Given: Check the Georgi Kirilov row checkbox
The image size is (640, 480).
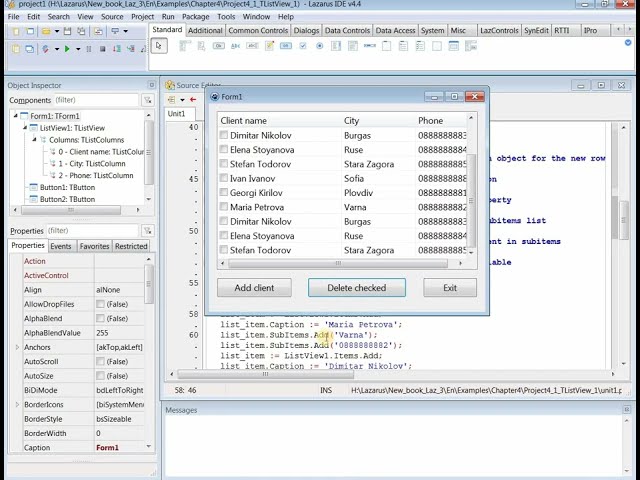Looking at the screenshot, I should 224,192.
